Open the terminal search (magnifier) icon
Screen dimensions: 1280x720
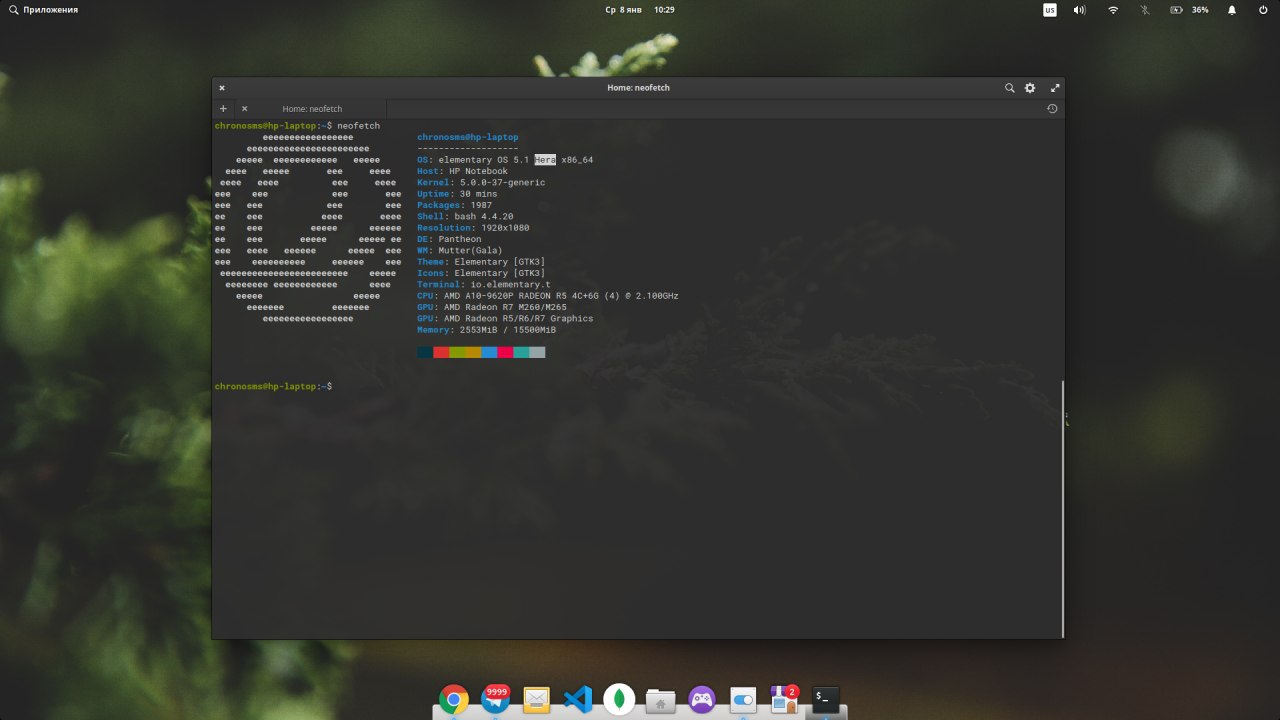(x=1010, y=88)
